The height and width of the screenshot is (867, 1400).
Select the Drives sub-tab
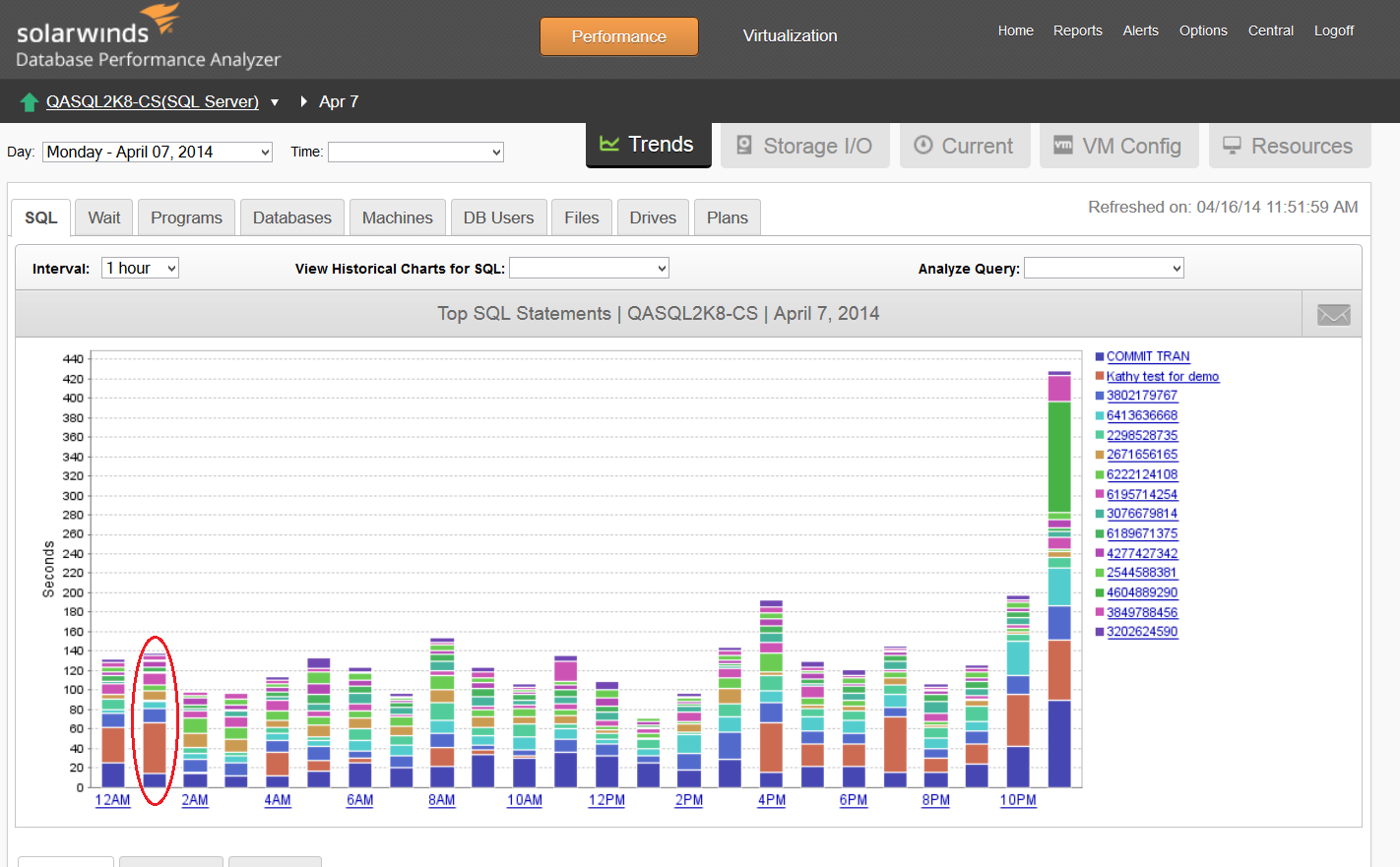[x=654, y=217]
